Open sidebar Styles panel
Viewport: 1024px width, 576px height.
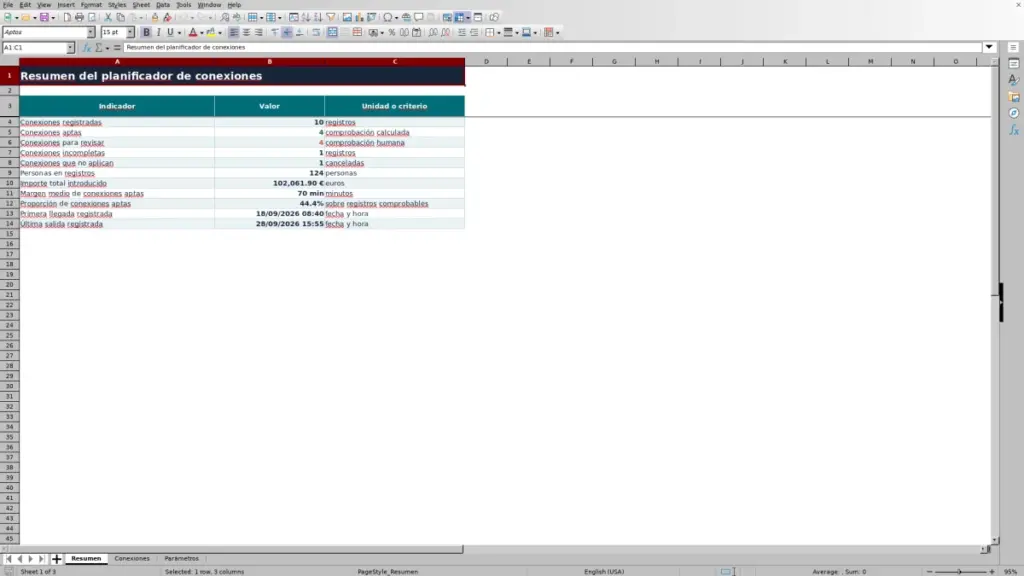tap(1014, 80)
